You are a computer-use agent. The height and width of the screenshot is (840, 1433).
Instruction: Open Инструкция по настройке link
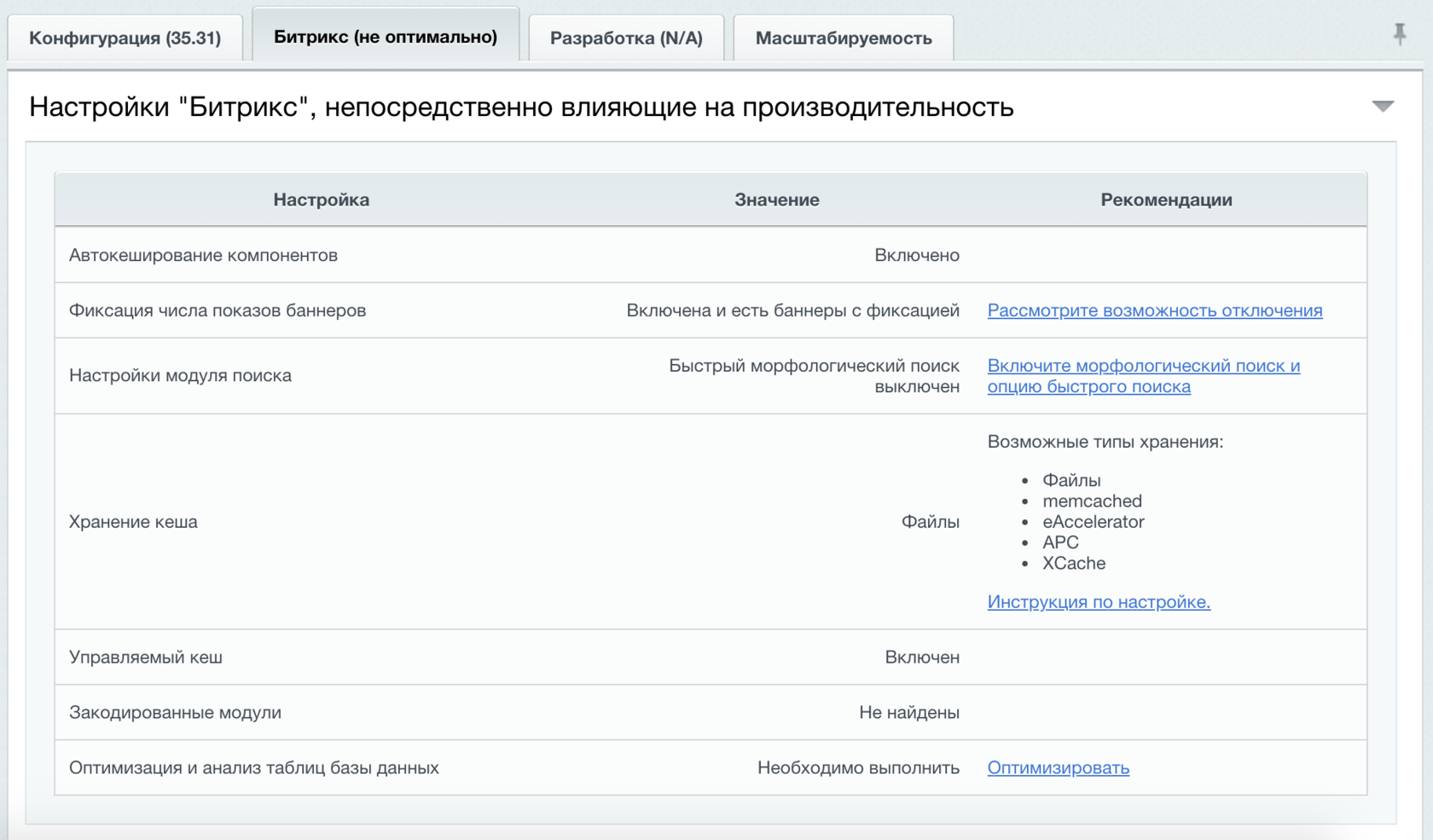[1099, 602]
